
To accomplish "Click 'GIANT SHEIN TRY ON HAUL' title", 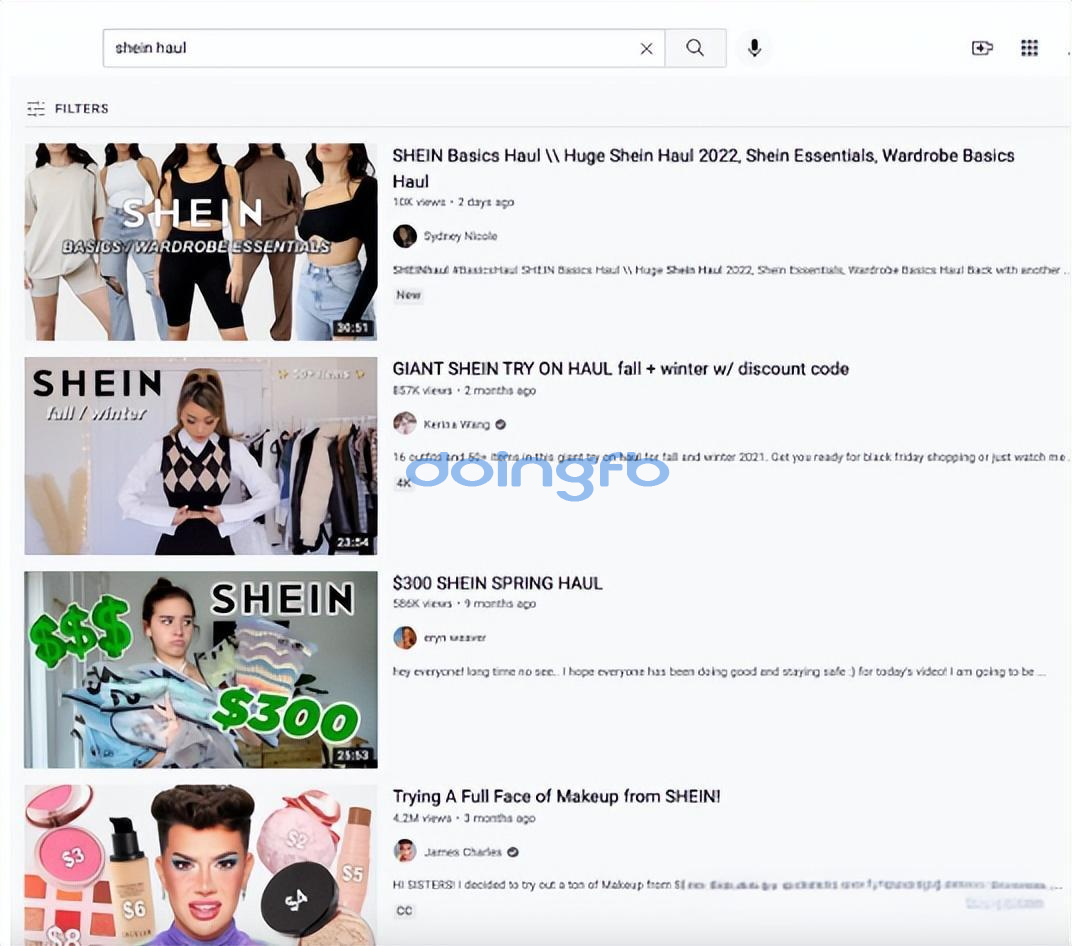I will [620, 369].
